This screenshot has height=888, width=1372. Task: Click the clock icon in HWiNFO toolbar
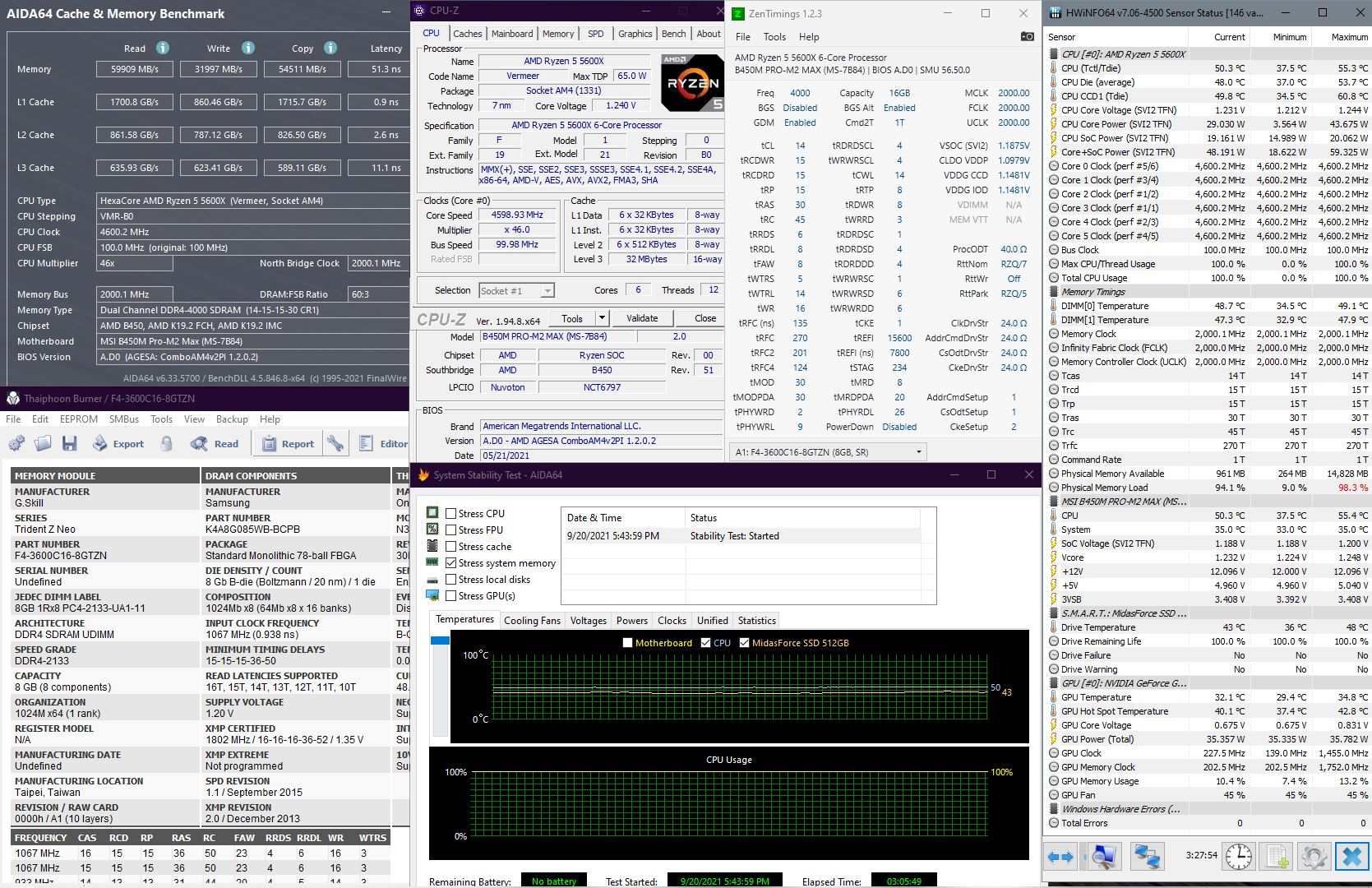[x=1238, y=856]
